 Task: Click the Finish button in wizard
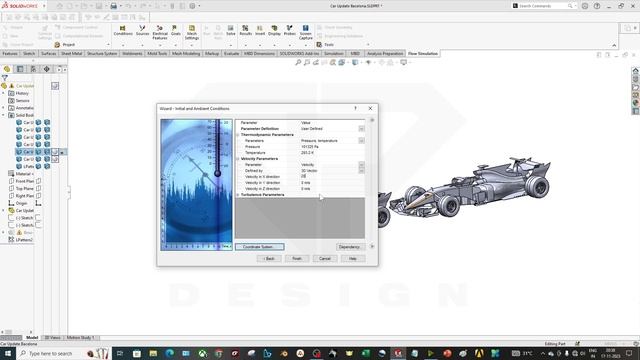pos(297,258)
